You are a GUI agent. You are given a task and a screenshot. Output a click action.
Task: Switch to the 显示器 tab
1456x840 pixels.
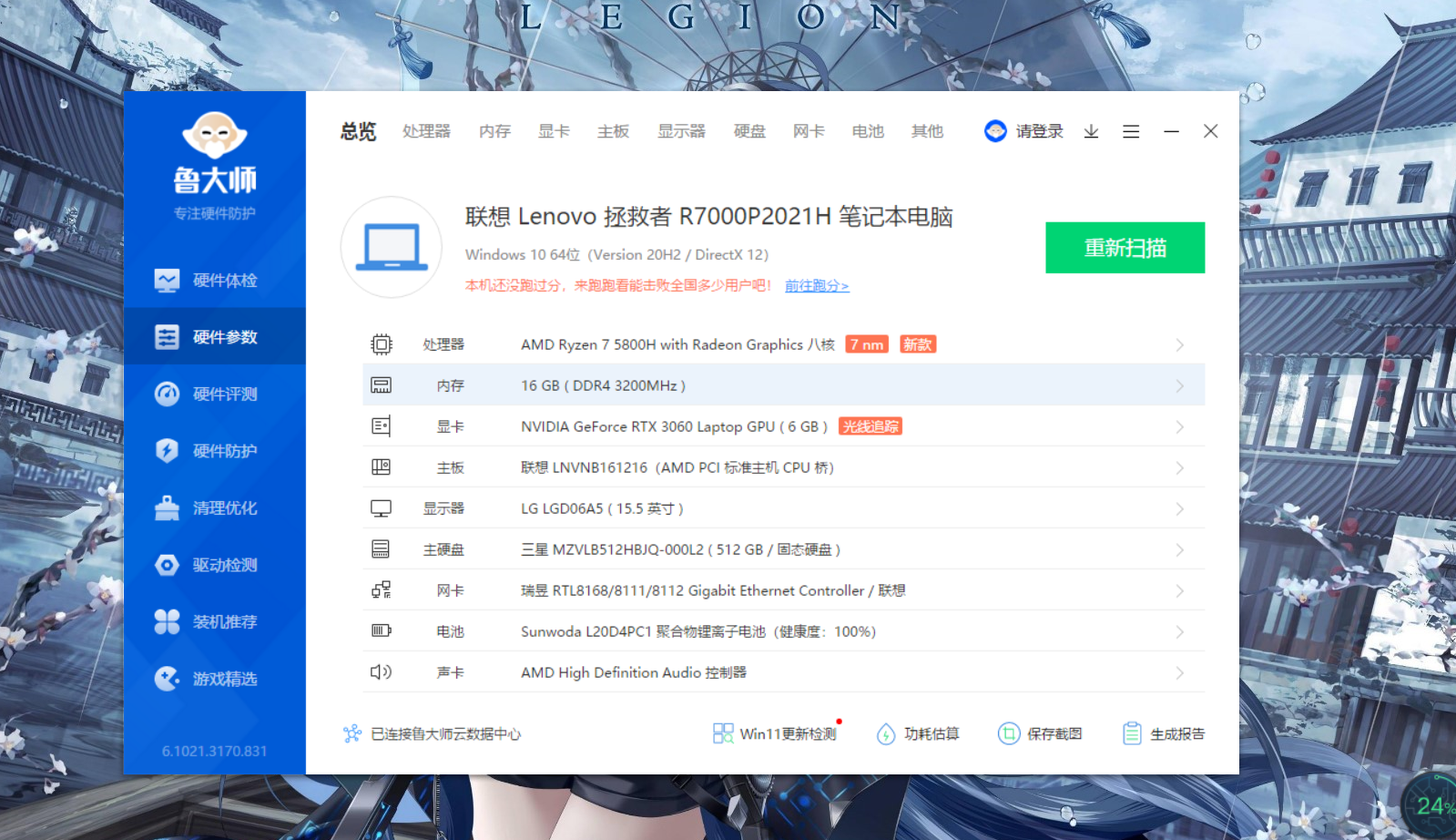tap(681, 131)
